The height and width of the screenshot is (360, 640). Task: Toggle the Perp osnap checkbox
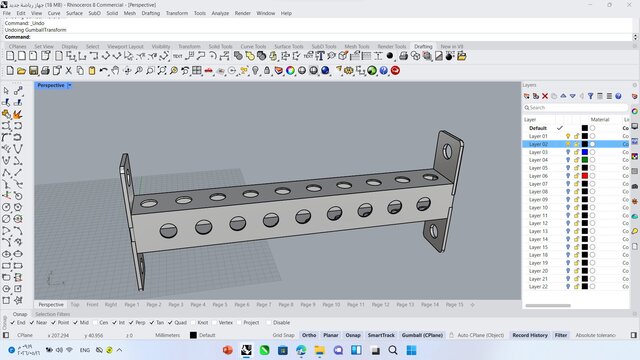pyautogui.click(x=131, y=322)
